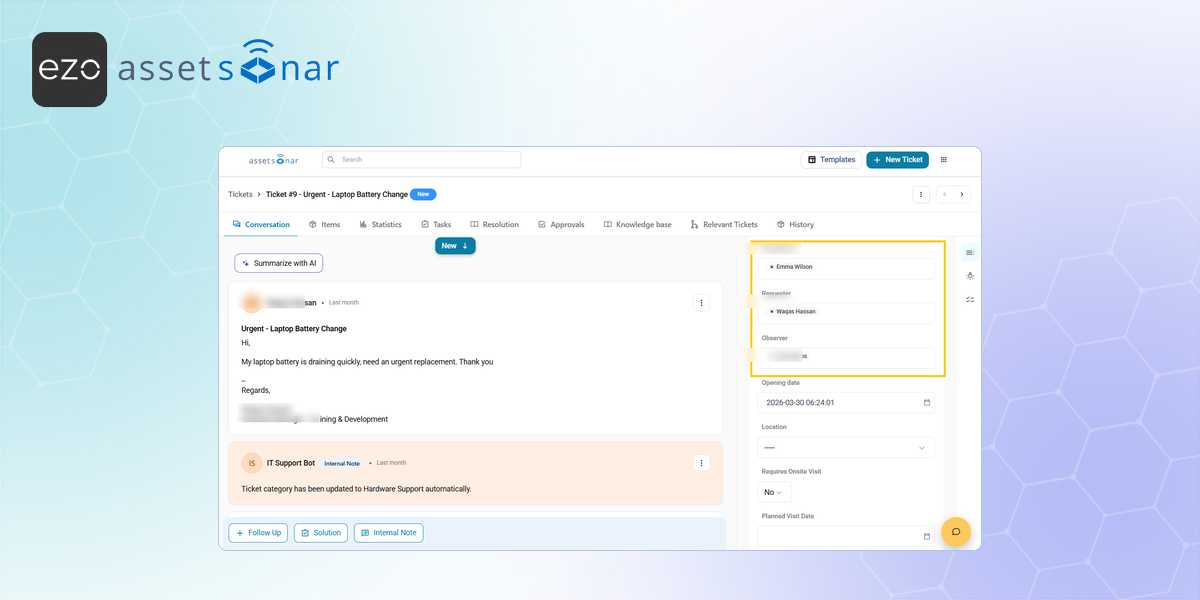Click the Planned Visit Date field
The height and width of the screenshot is (600, 1200).
click(846, 536)
